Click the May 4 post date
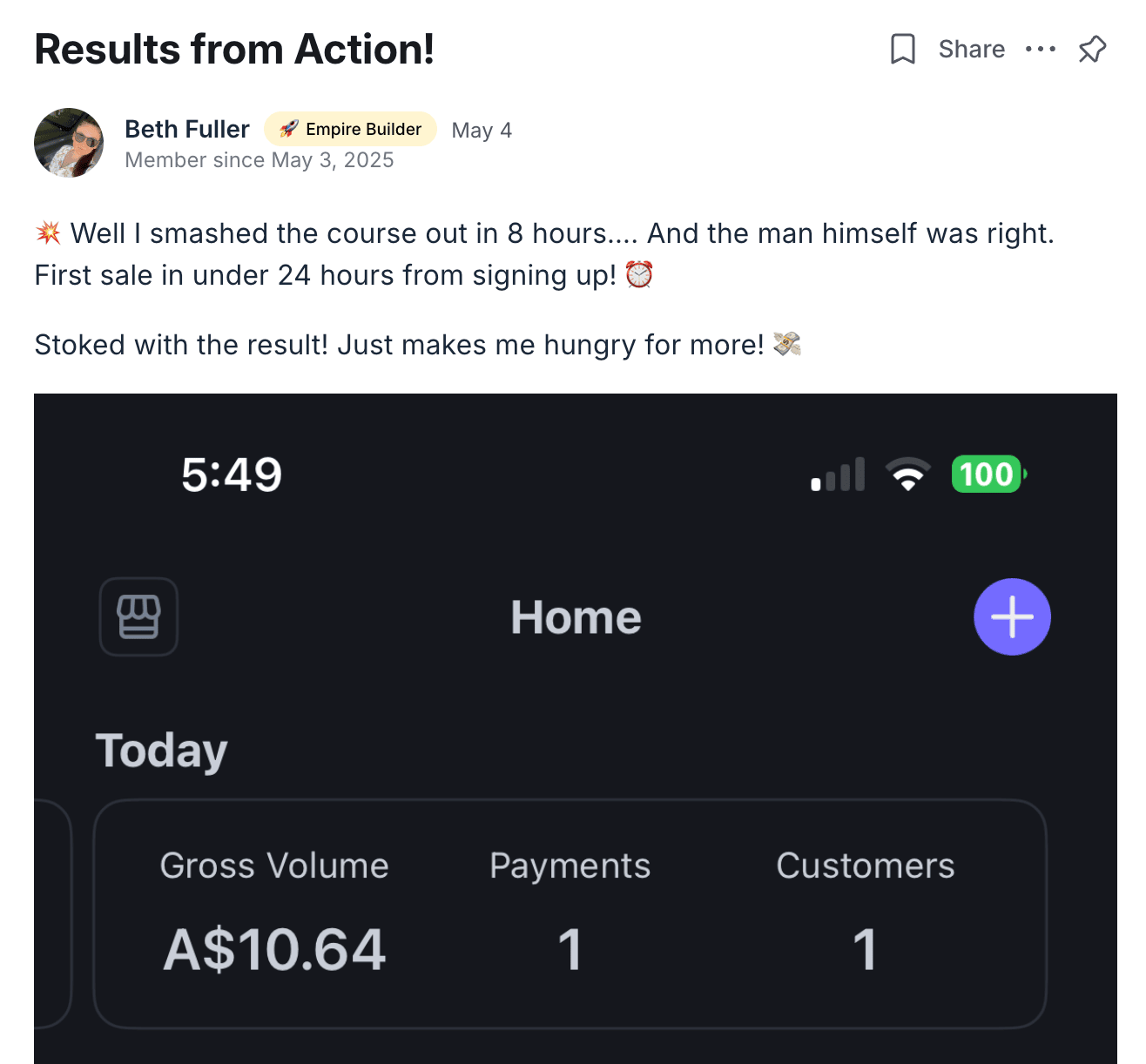Viewport: 1146px width, 1064px height. (x=482, y=131)
